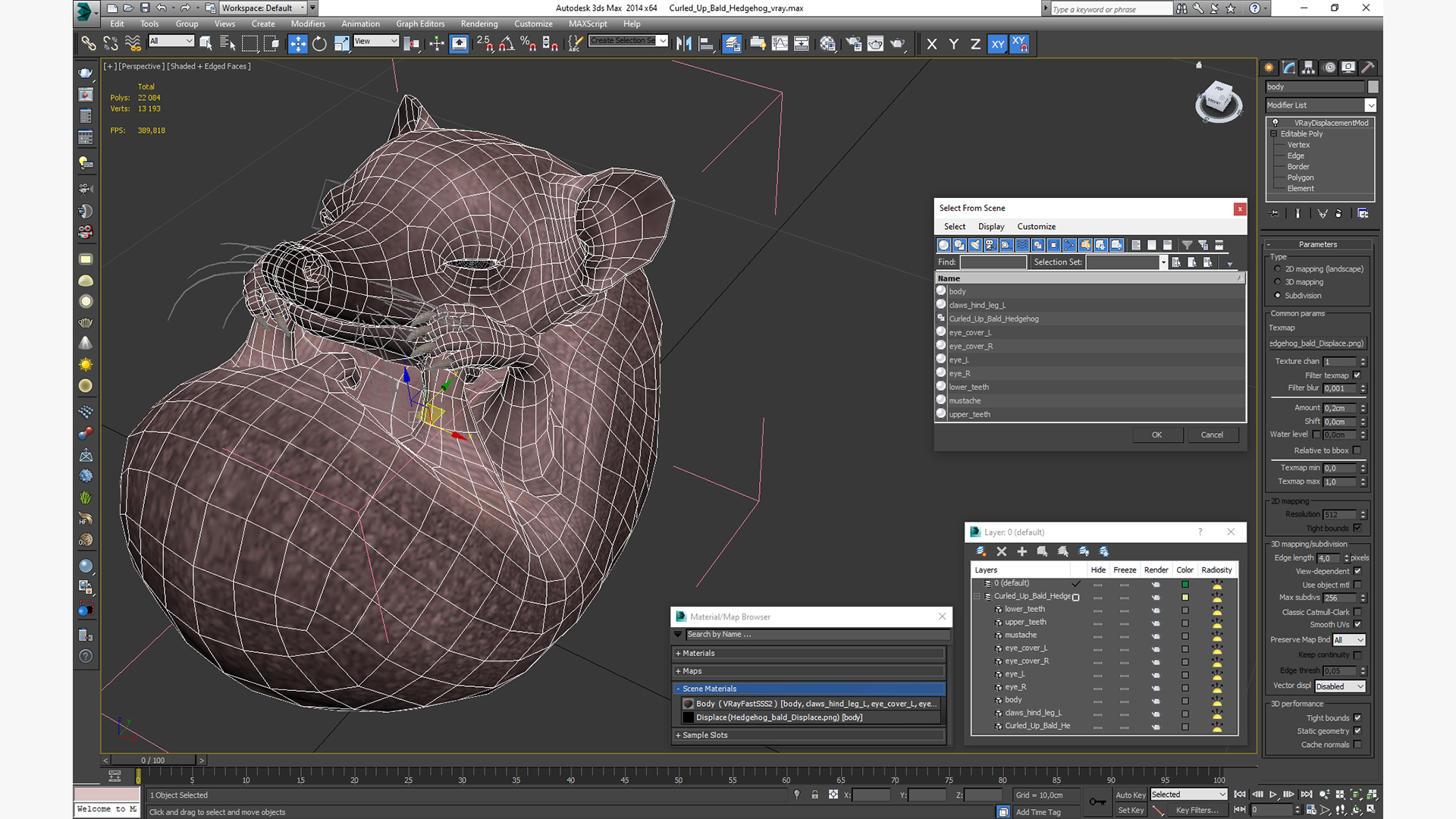Click OK in Select From Scene dialog
Screen dimensions: 1456x819
[1157, 435]
